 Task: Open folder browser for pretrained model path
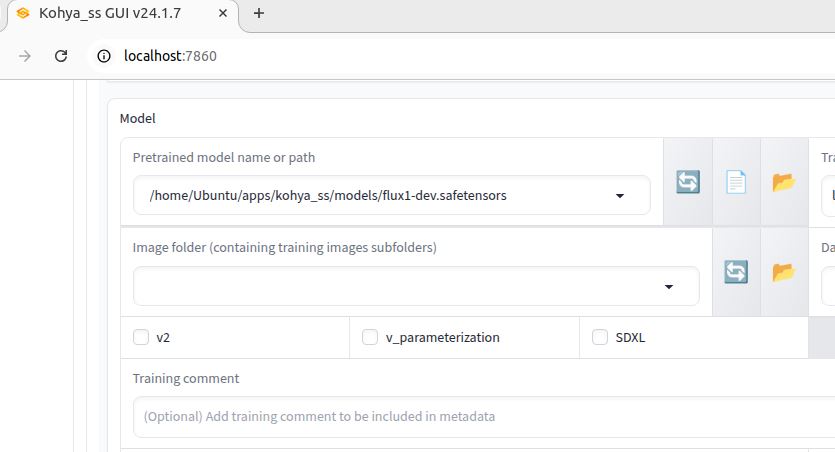(783, 182)
